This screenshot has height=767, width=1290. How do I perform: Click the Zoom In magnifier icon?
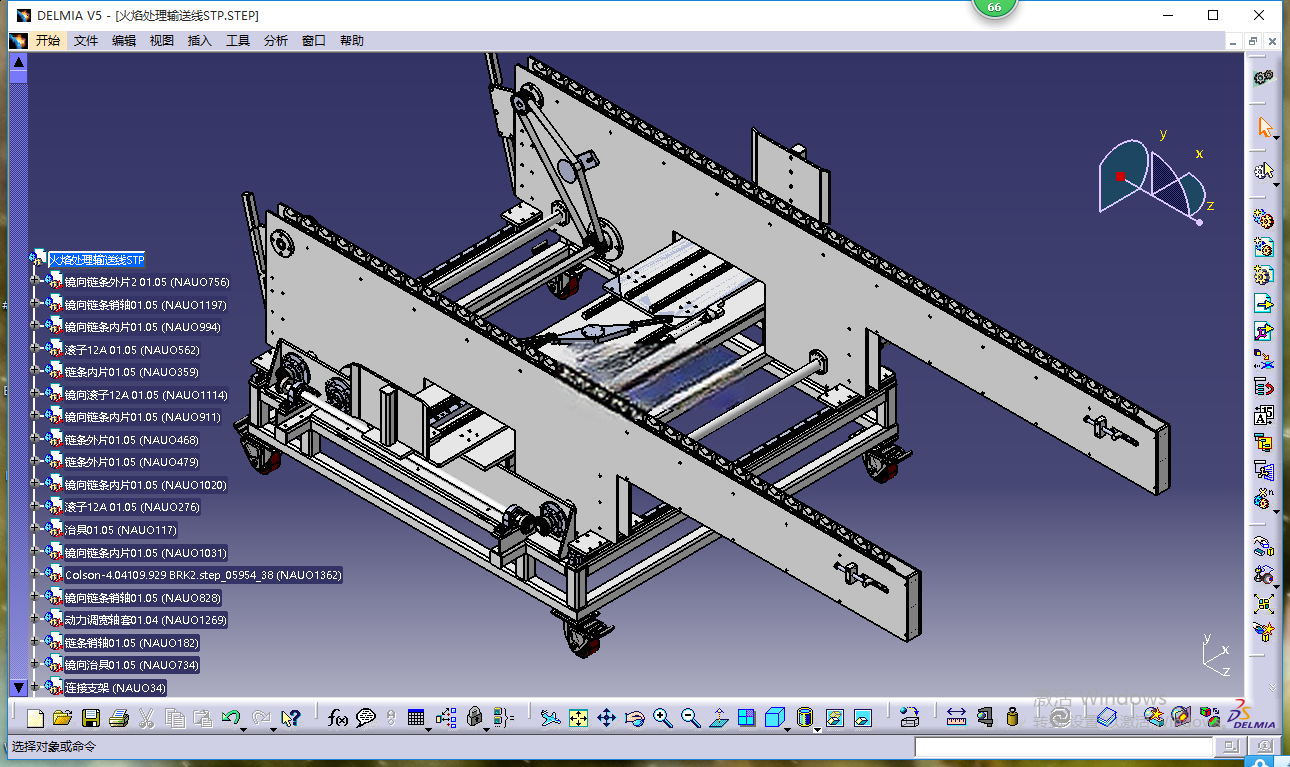pyautogui.click(x=662, y=717)
